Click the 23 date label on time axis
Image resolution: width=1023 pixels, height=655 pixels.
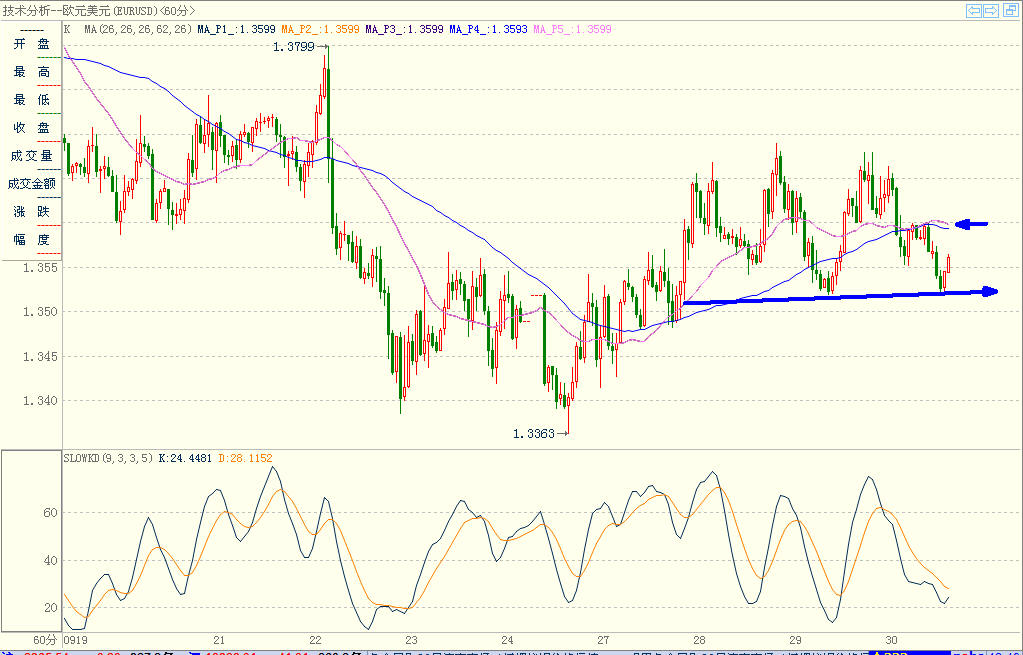(x=411, y=641)
